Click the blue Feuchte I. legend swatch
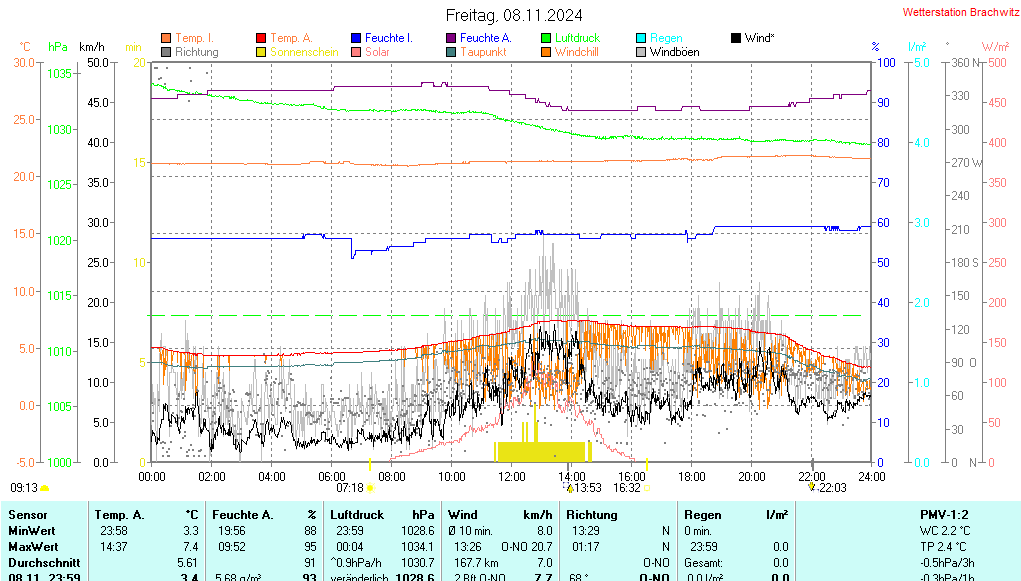The width and height of the screenshot is (1021, 581). 356,38
